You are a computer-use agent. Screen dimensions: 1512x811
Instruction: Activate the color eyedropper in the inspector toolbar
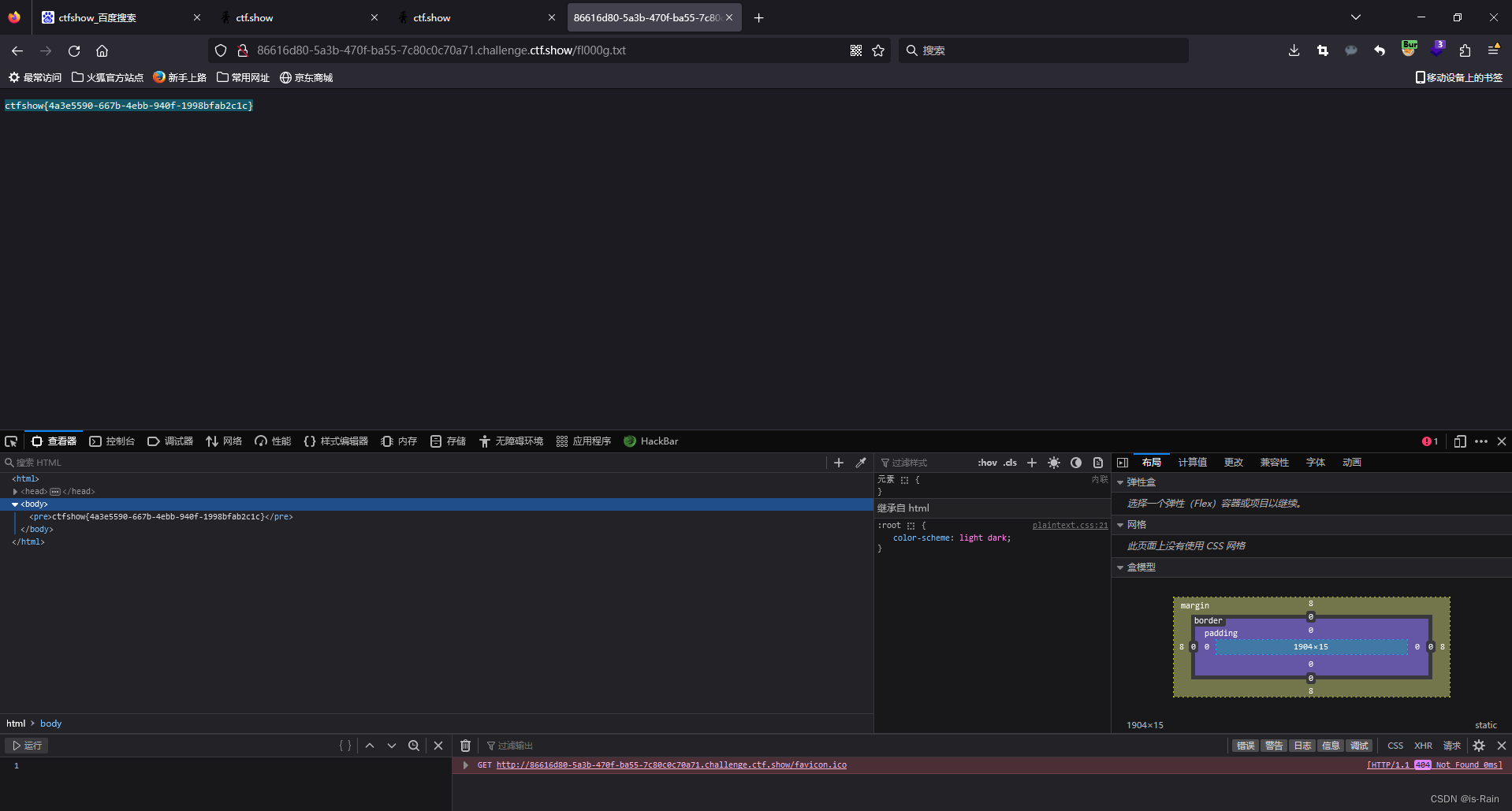(x=860, y=463)
